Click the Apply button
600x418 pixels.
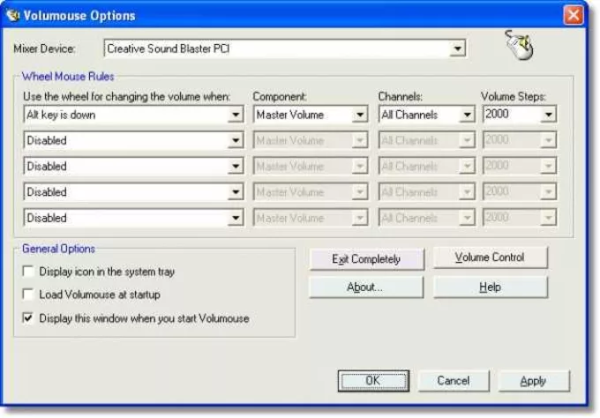533,381
